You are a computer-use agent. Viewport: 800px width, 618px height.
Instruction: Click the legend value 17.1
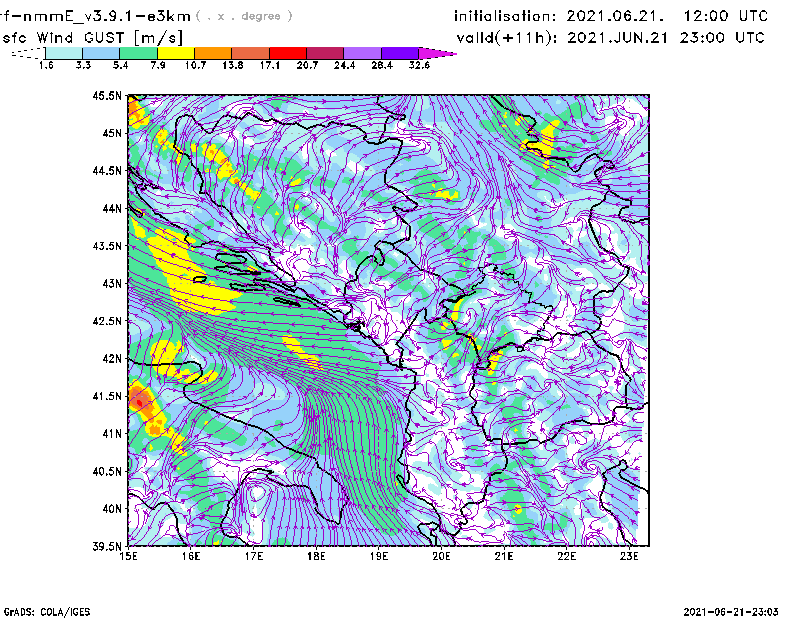[270, 65]
